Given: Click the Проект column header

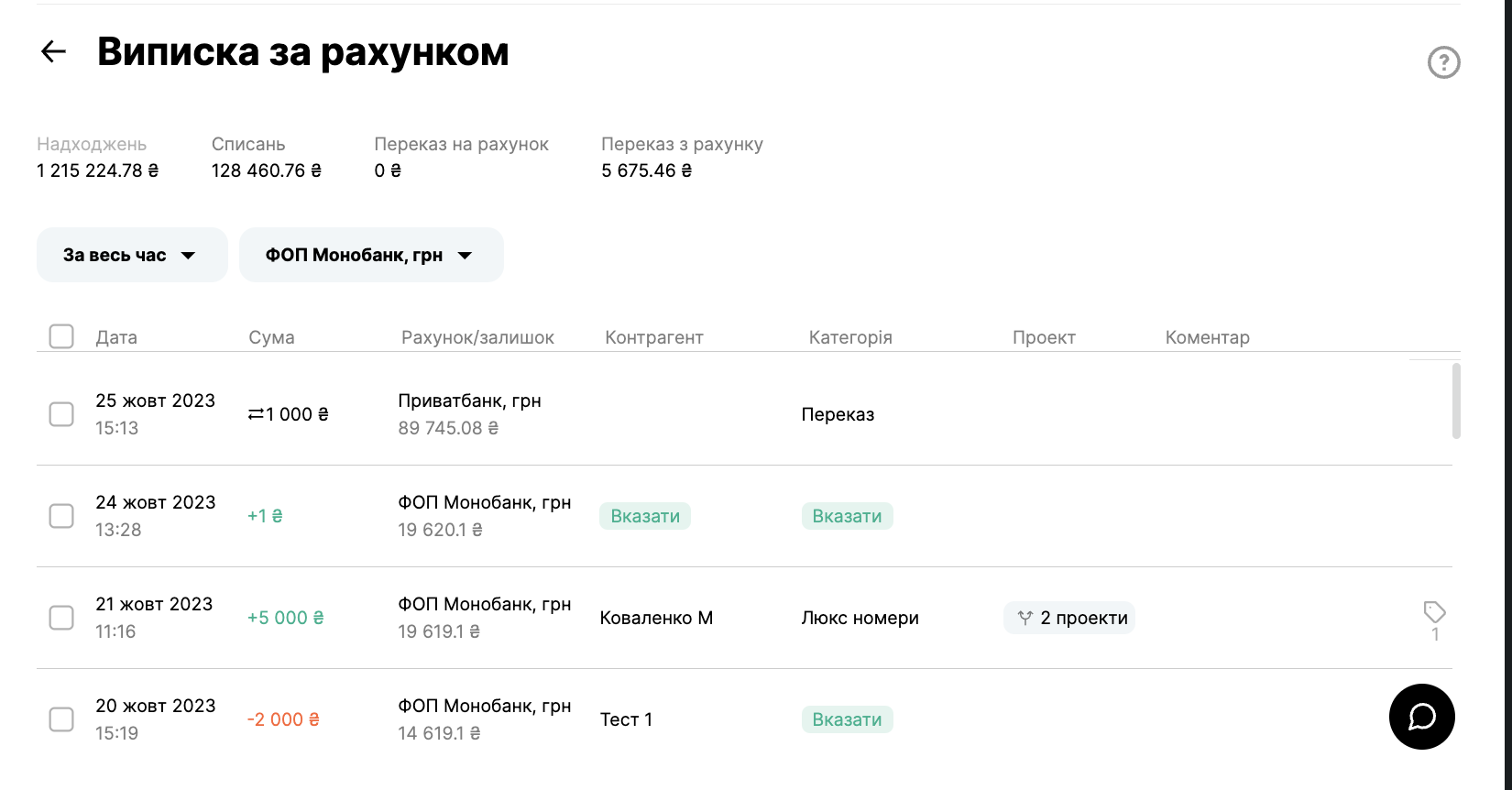Looking at the screenshot, I should point(1044,337).
